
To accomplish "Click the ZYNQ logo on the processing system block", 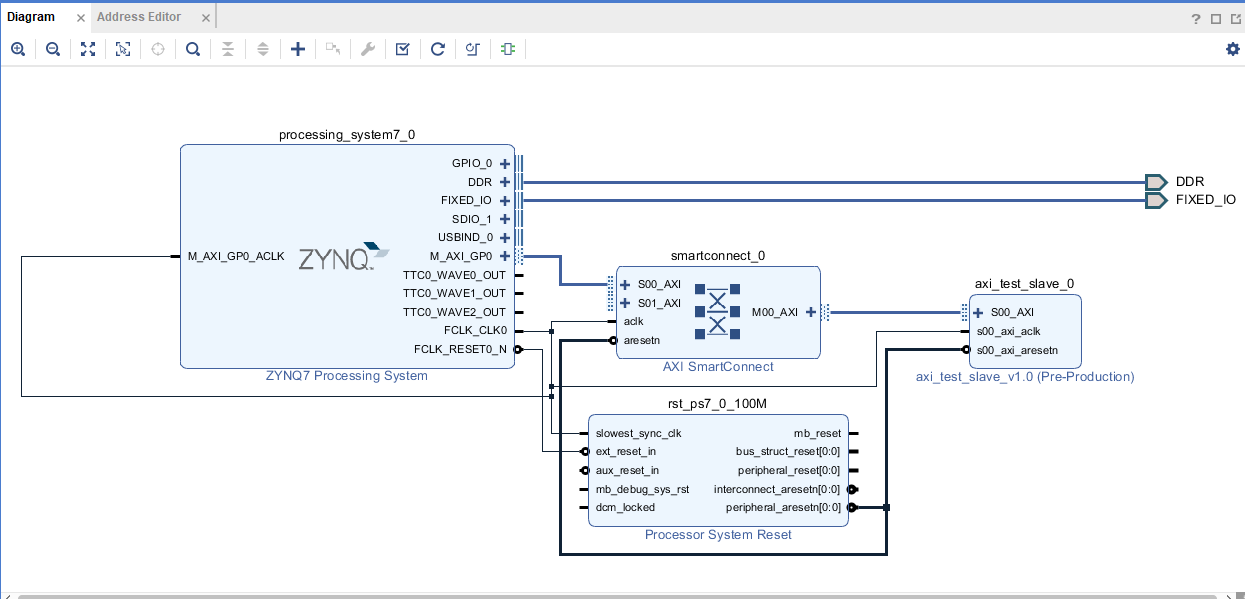I will pos(343,257).
